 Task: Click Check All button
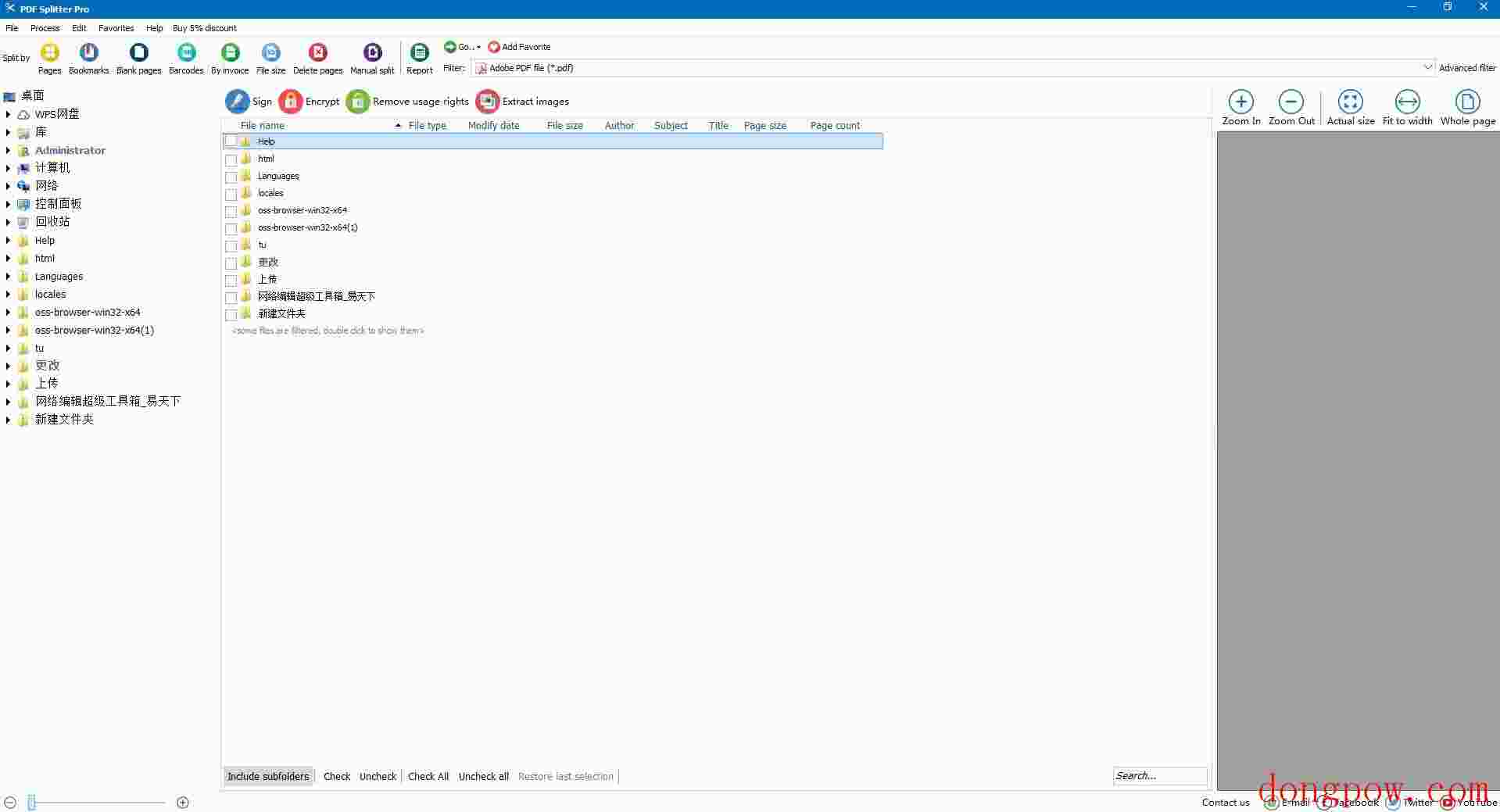tap(428, 776)
